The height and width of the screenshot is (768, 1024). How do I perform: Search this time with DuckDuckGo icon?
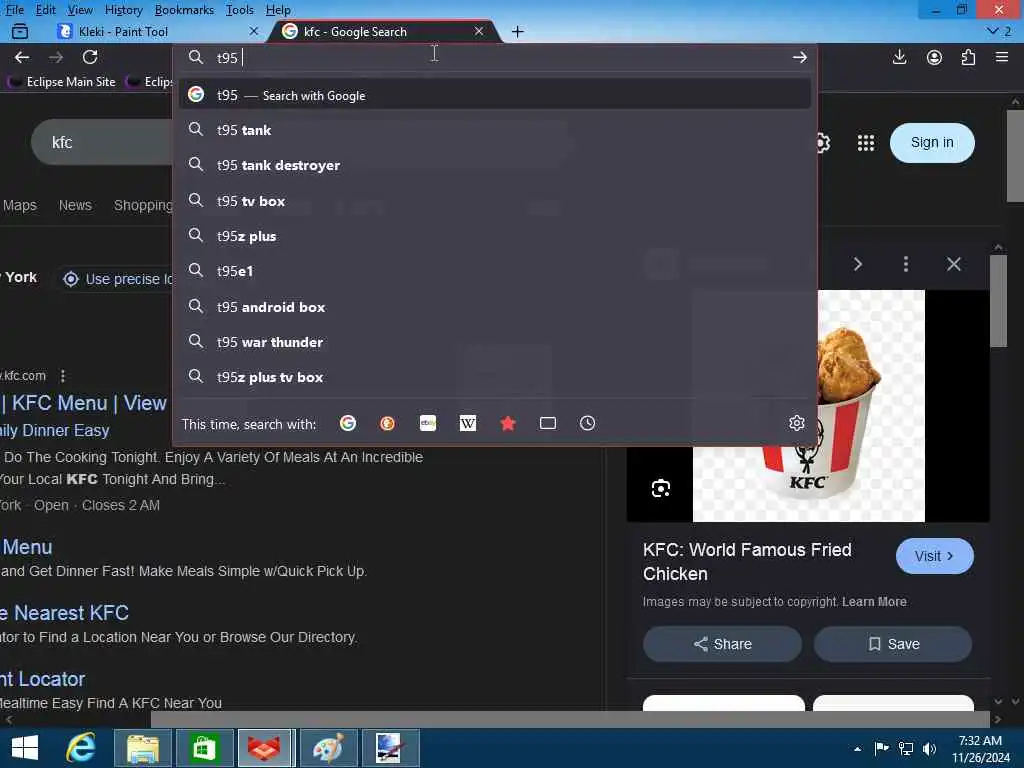coord(387,423)
